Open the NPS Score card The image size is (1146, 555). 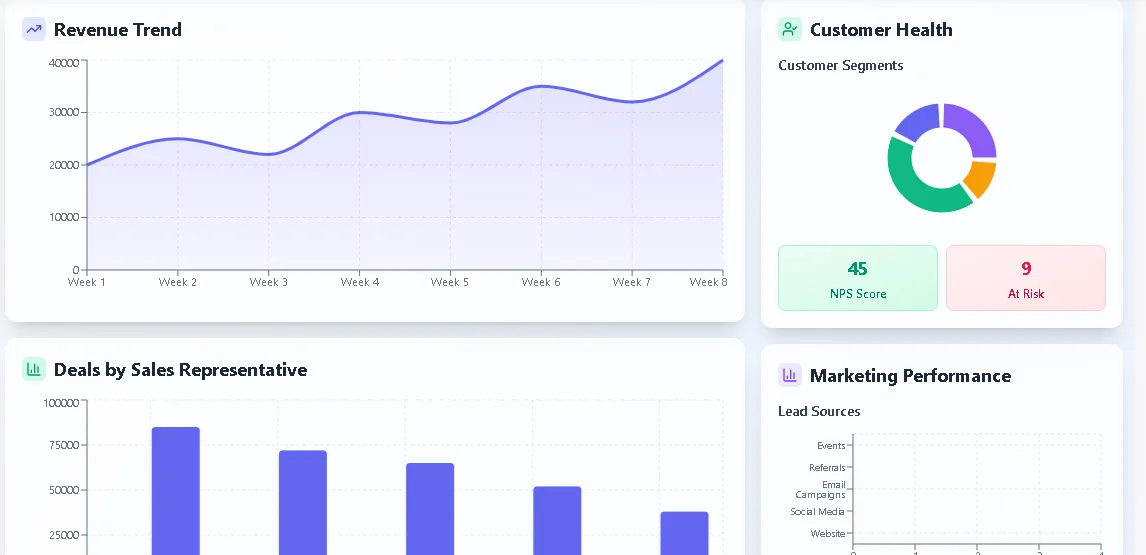click(857, 278)
